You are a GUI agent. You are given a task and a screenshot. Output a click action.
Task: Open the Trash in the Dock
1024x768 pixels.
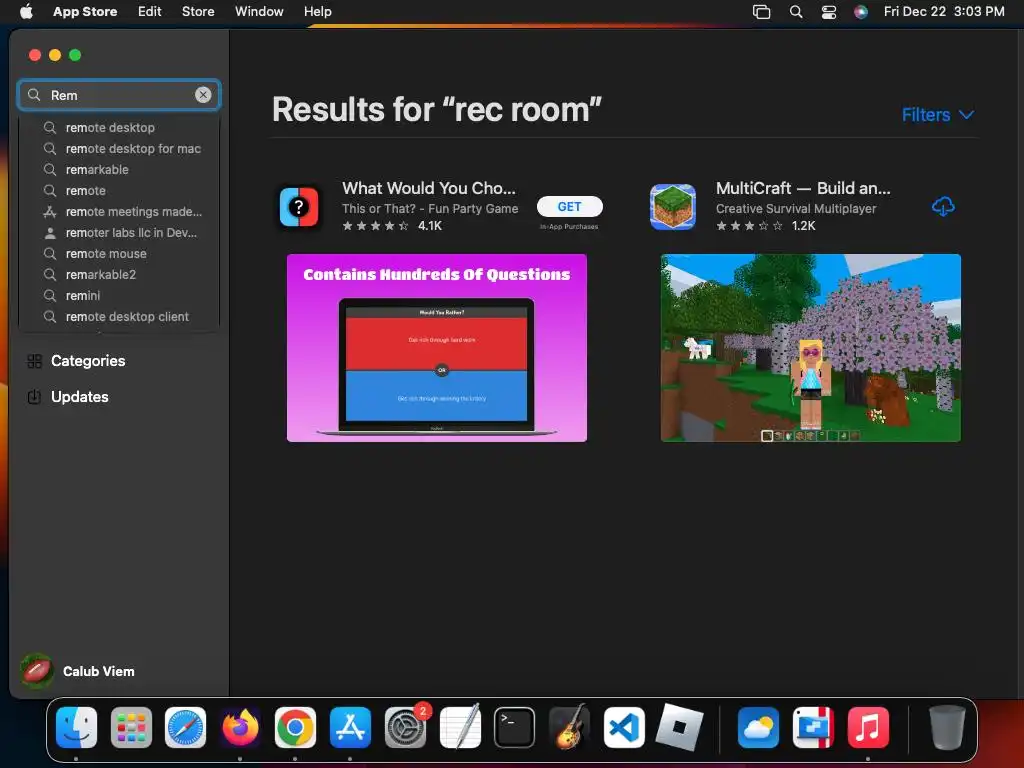pyautogui.click(x=947, y=727)
